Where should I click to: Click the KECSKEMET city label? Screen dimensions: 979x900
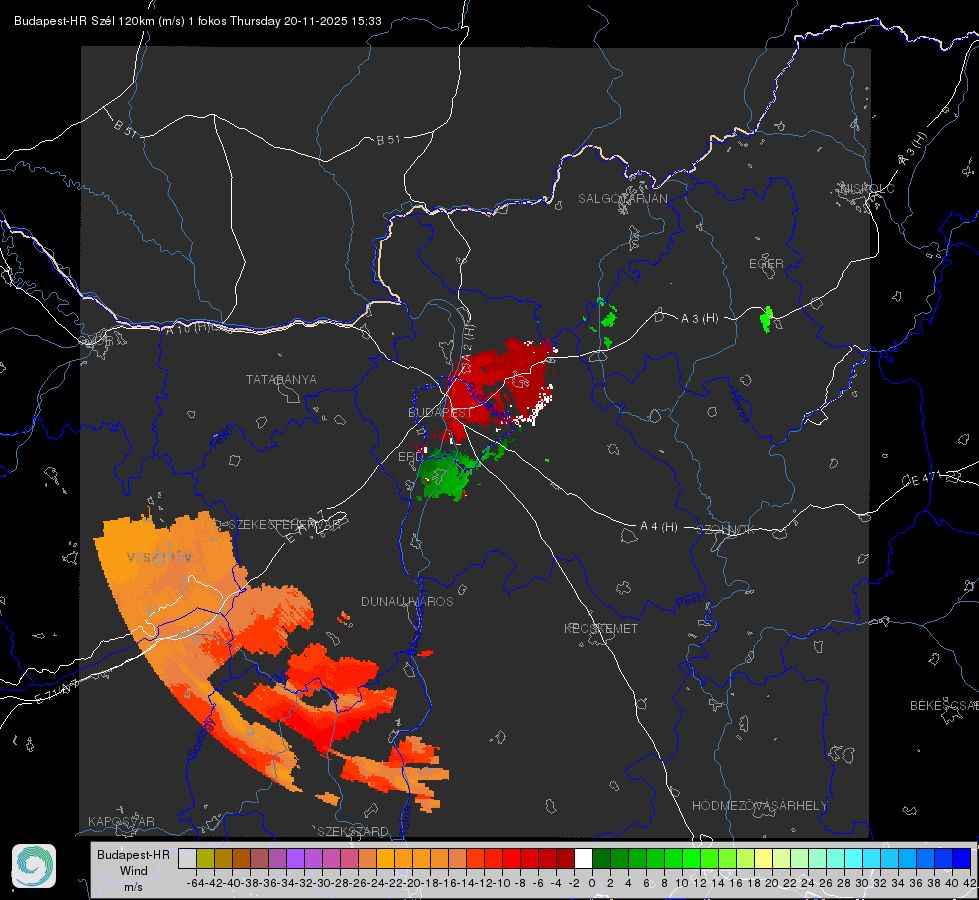click(x=601, y=628)
